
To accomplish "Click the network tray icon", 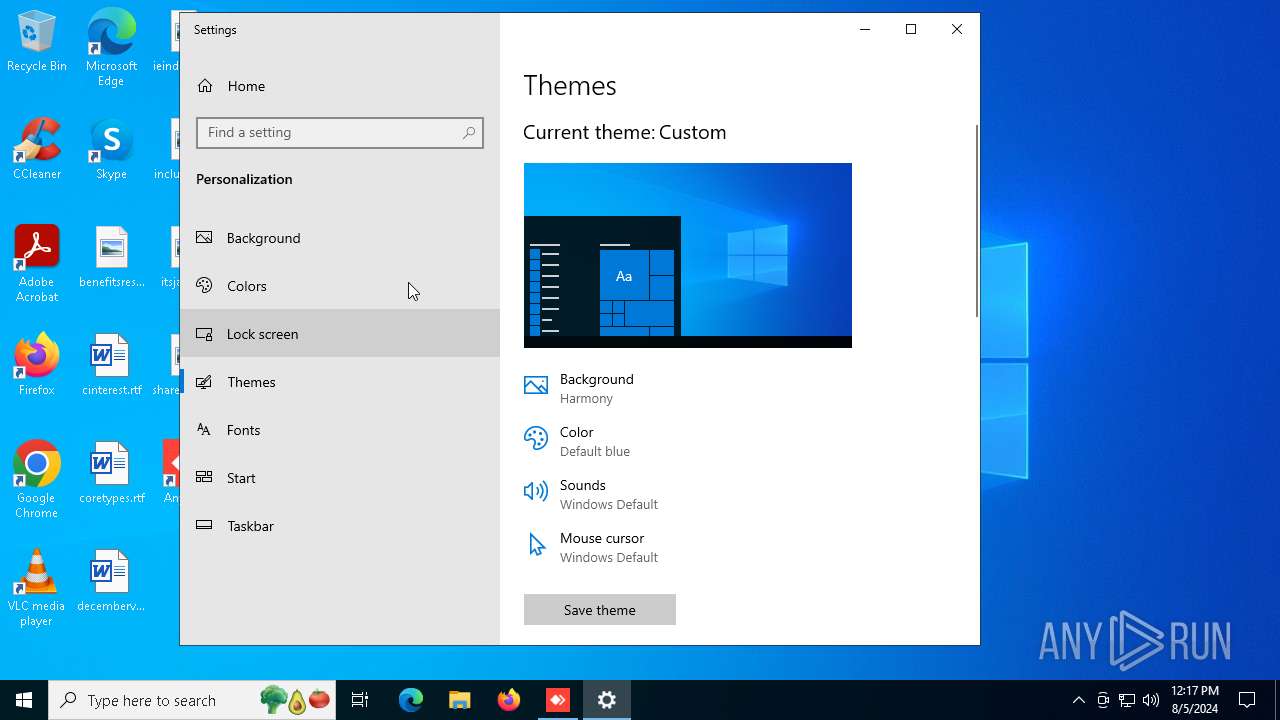I will tap(1127, 700).
